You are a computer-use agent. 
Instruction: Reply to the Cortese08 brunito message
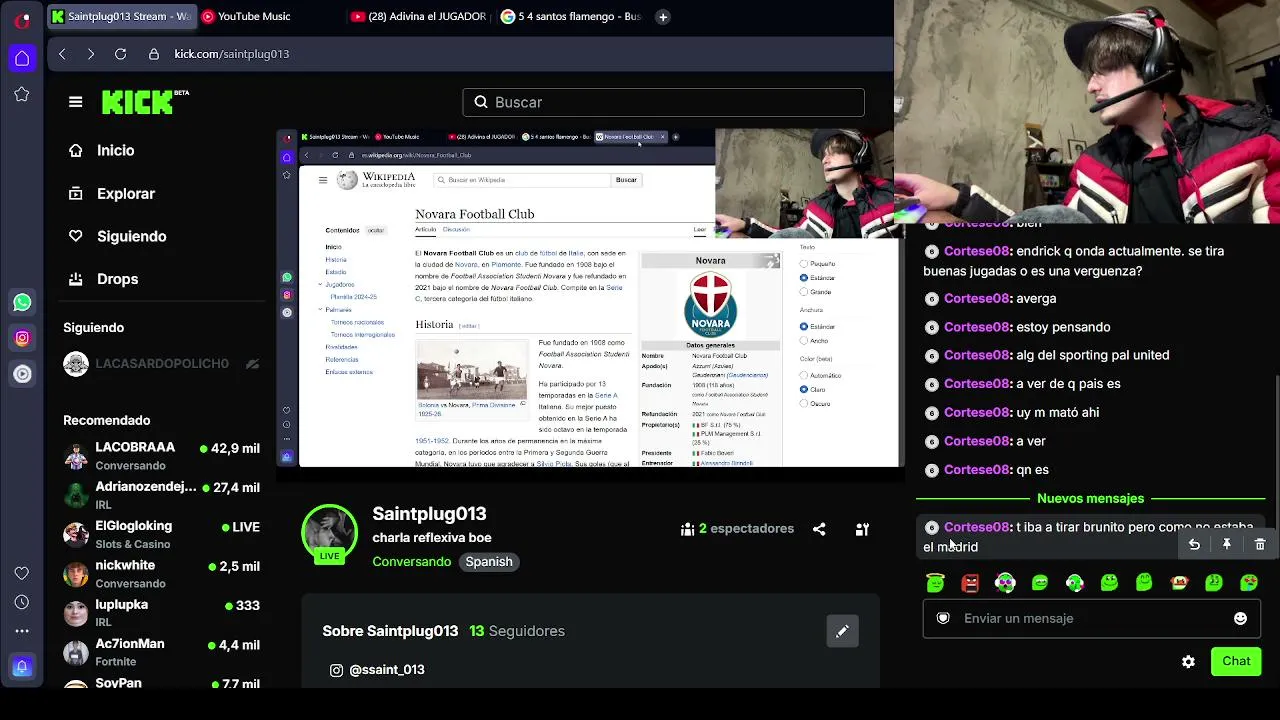tap(1194, 544)
